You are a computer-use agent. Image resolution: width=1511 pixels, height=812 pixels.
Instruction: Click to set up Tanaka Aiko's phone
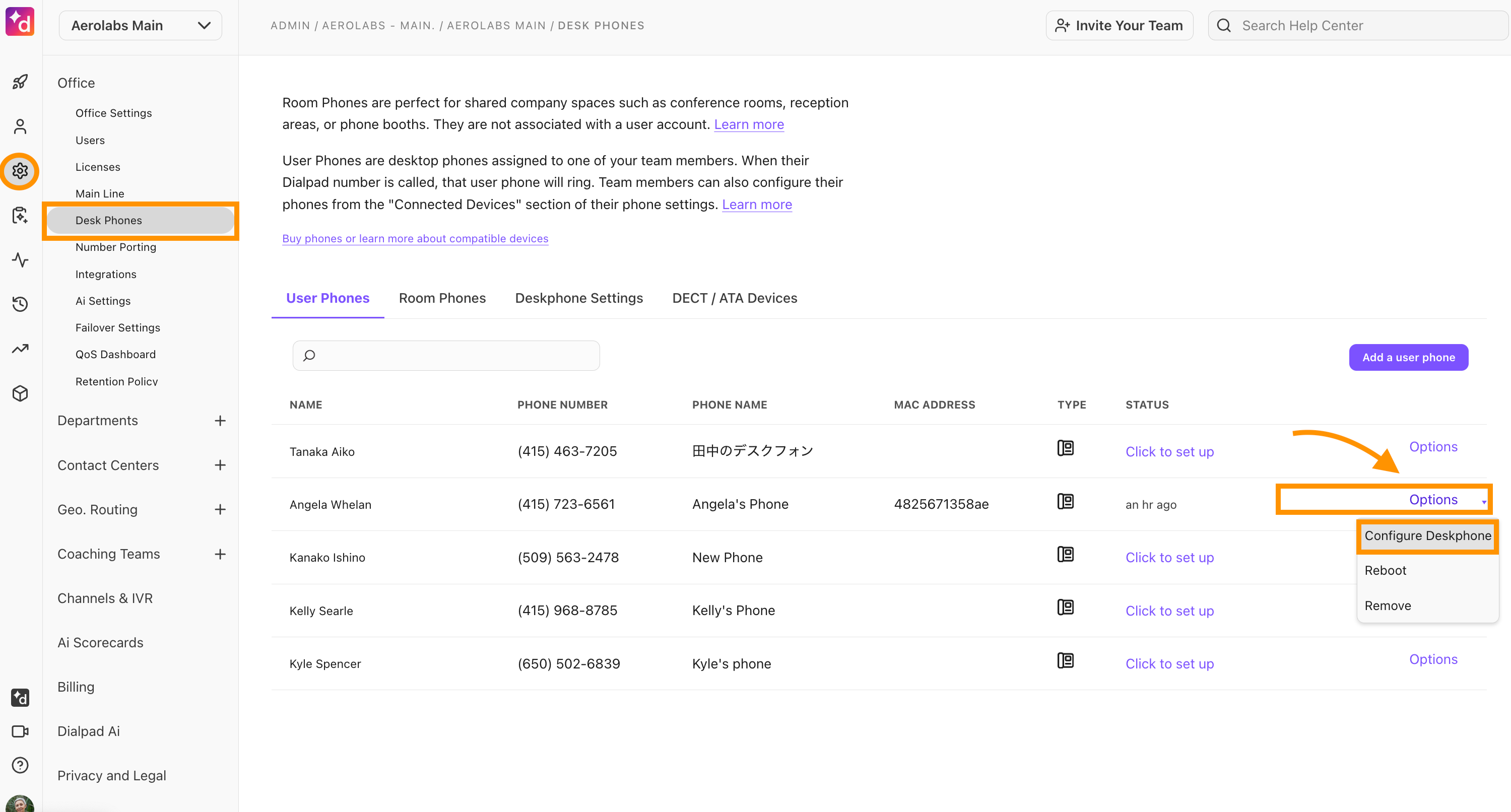(1169, 452)
